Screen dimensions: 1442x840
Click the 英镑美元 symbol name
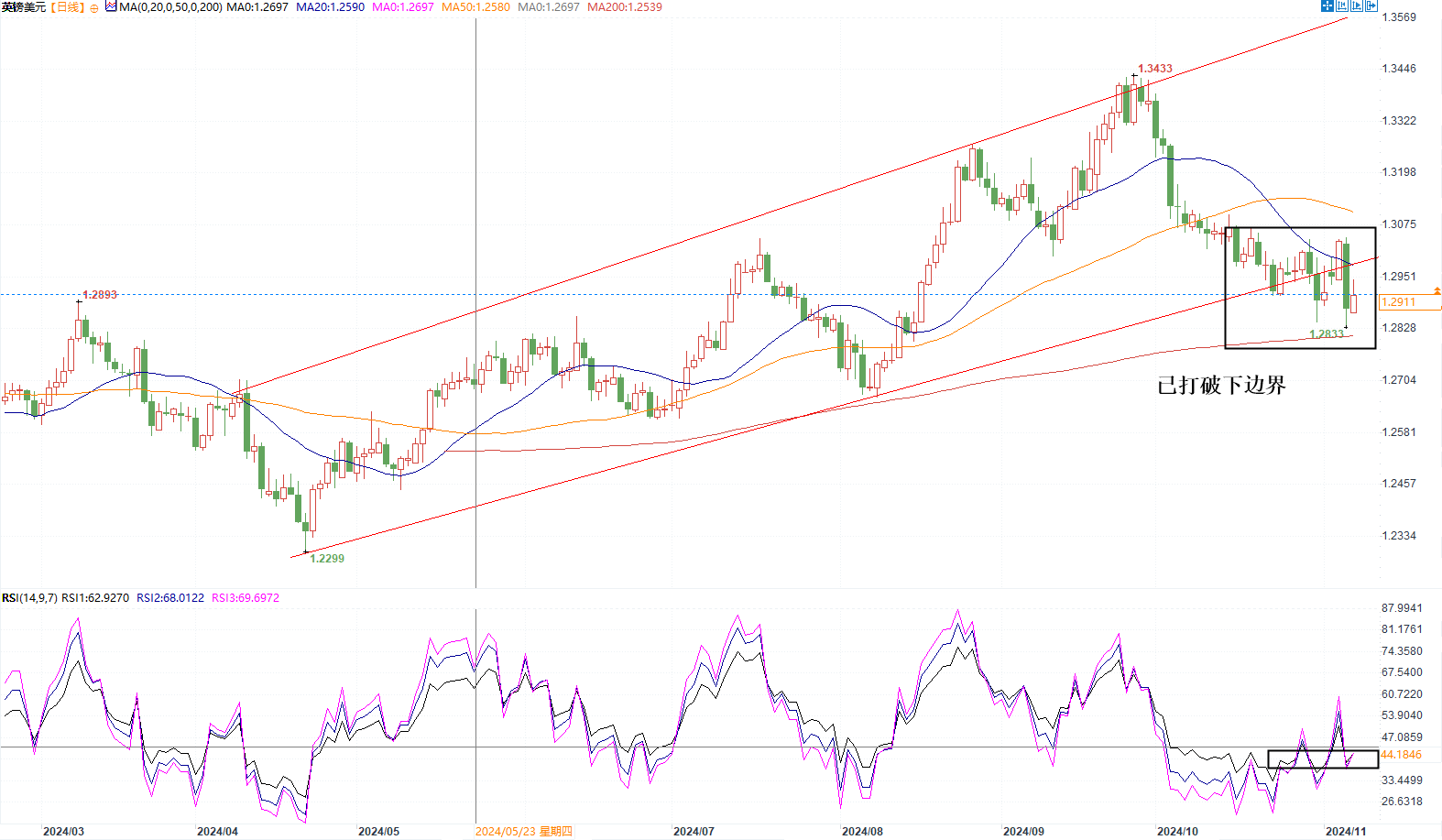point(23,7)
